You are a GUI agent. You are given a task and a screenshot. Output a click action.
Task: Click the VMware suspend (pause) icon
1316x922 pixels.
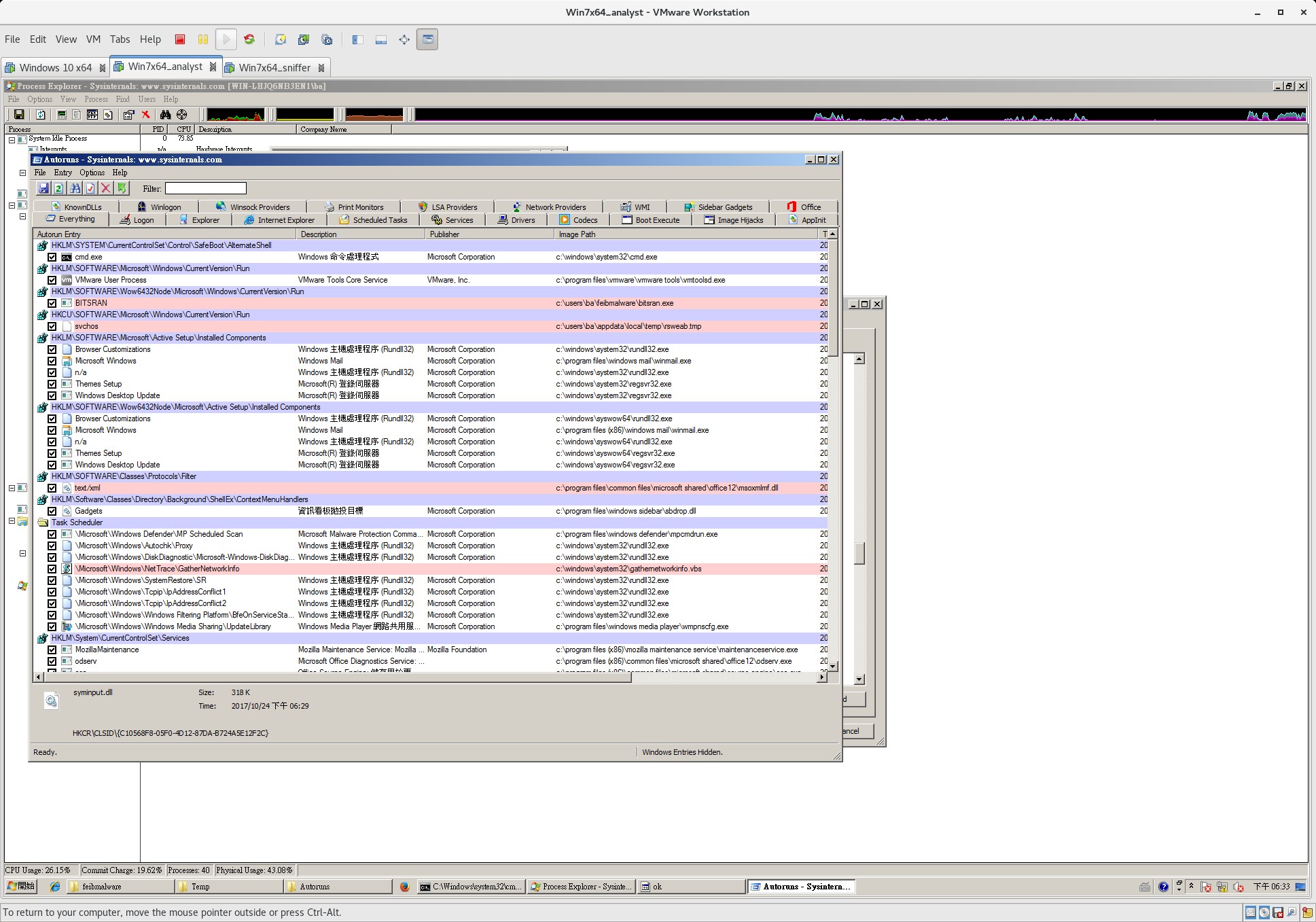(x=202, y=39)
